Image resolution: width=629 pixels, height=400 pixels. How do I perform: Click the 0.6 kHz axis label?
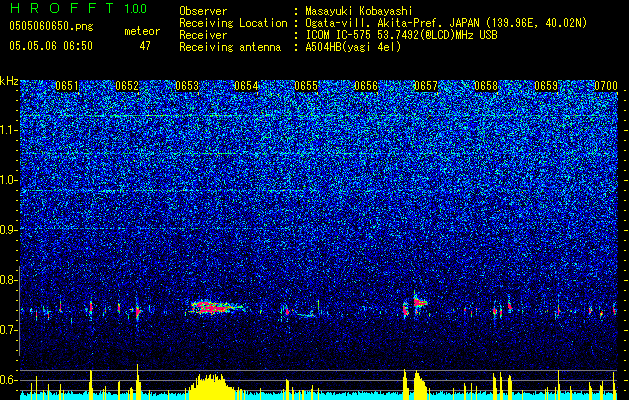[x=9, y=380]
